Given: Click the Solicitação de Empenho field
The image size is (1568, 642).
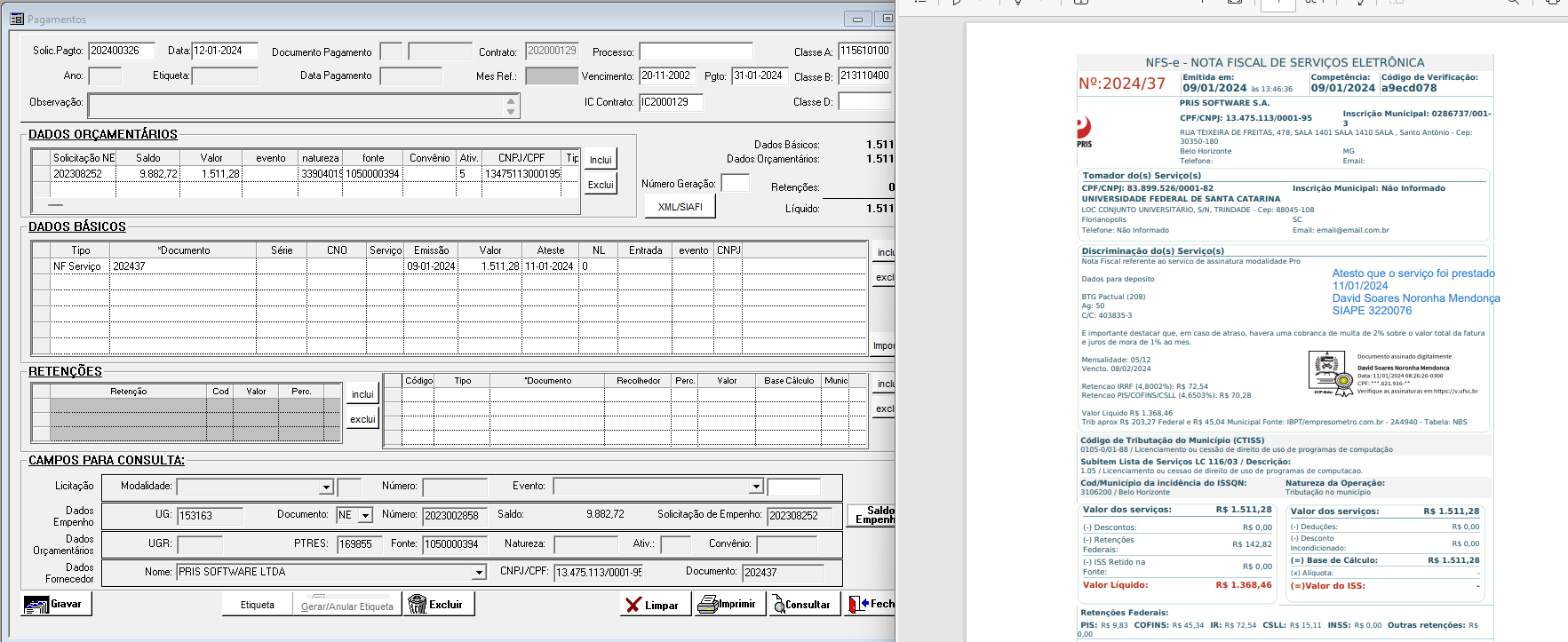Looking at the screenshot, I should click(x=800, y=516).
